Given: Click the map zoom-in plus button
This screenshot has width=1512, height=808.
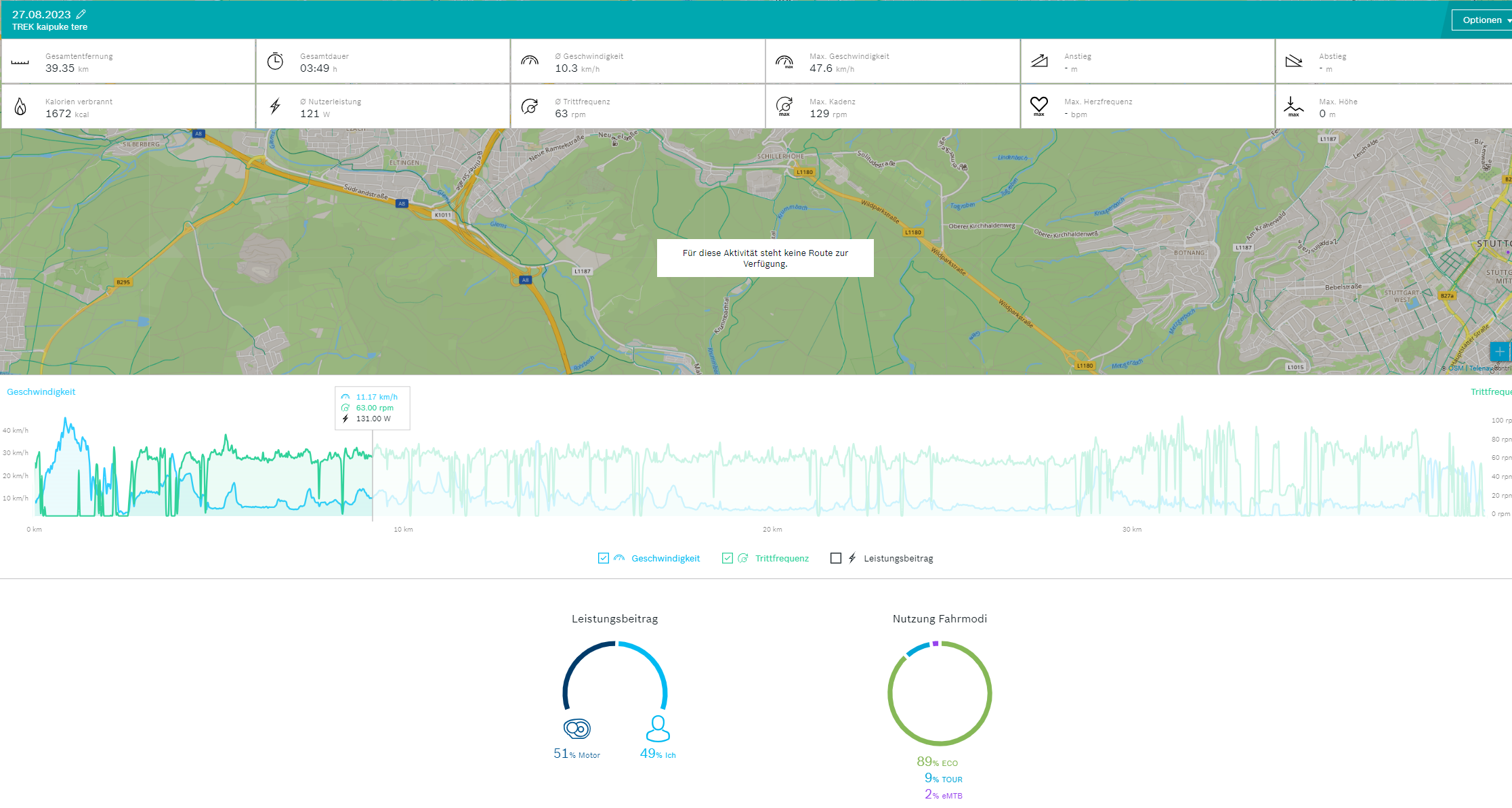Looking at the screenshot, I should pos(1500,352).
